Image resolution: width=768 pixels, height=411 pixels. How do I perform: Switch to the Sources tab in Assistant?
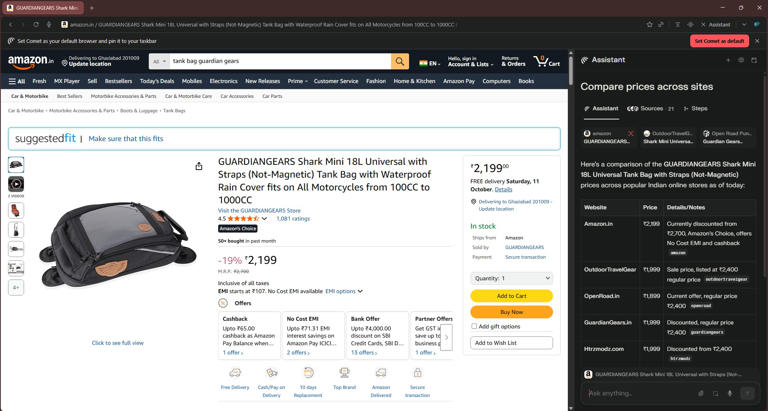[x=651, y=108]
